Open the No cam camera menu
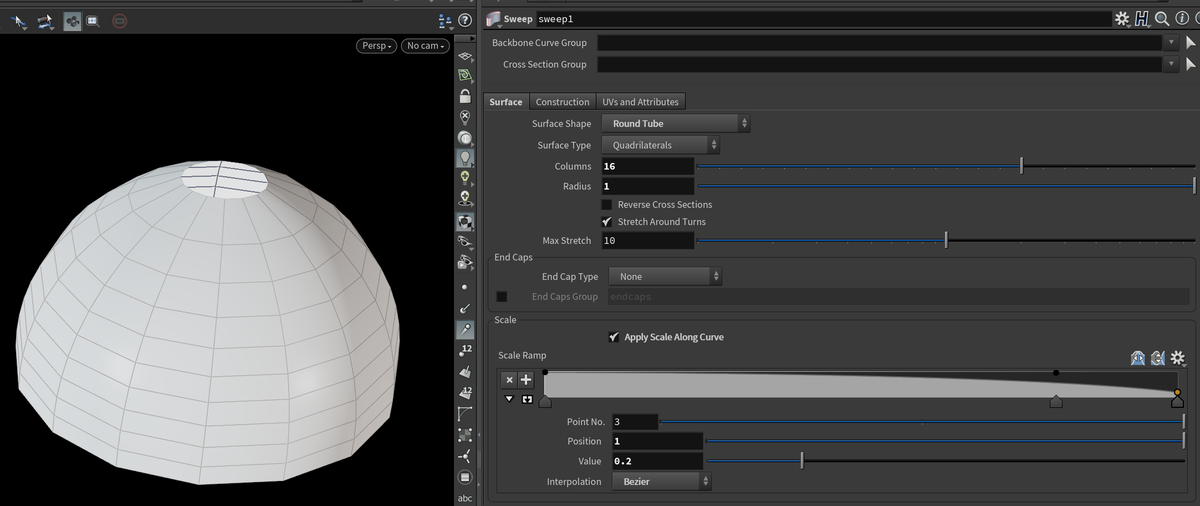Image resolution: width=1200 pixels, height=506 pixels. click(x=425, y=46)
